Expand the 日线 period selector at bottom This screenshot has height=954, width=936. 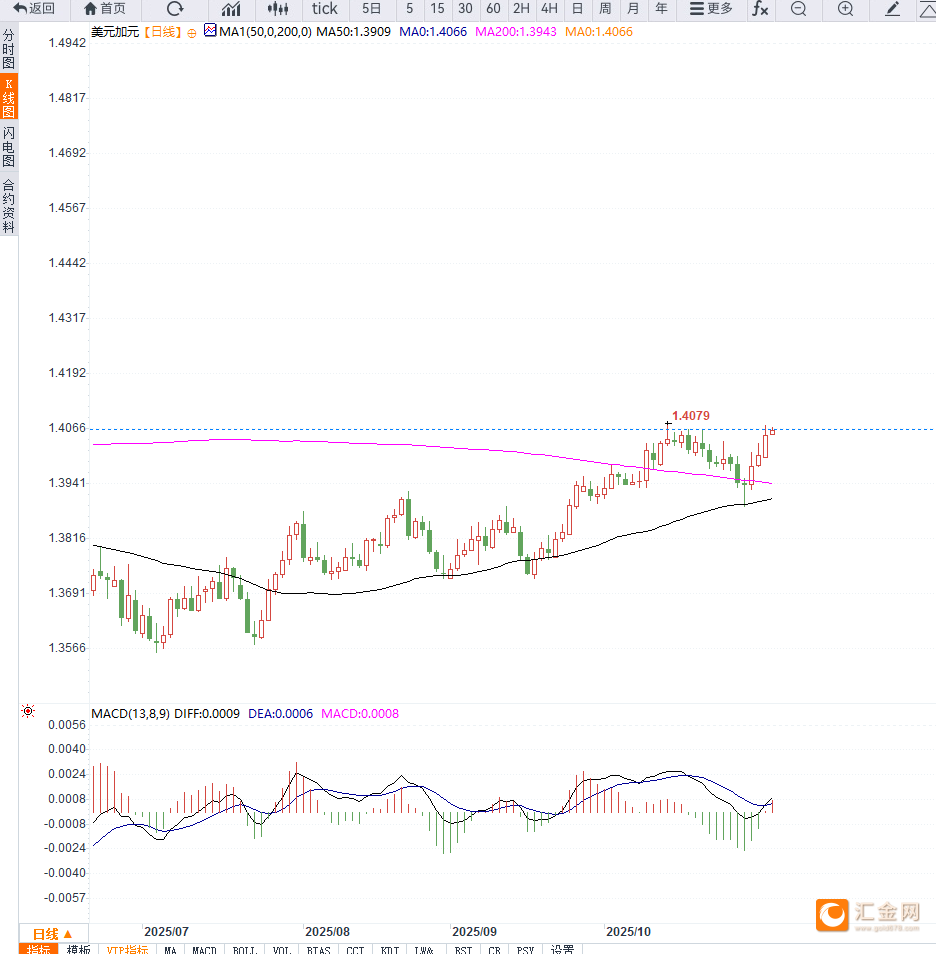[53, 934]
